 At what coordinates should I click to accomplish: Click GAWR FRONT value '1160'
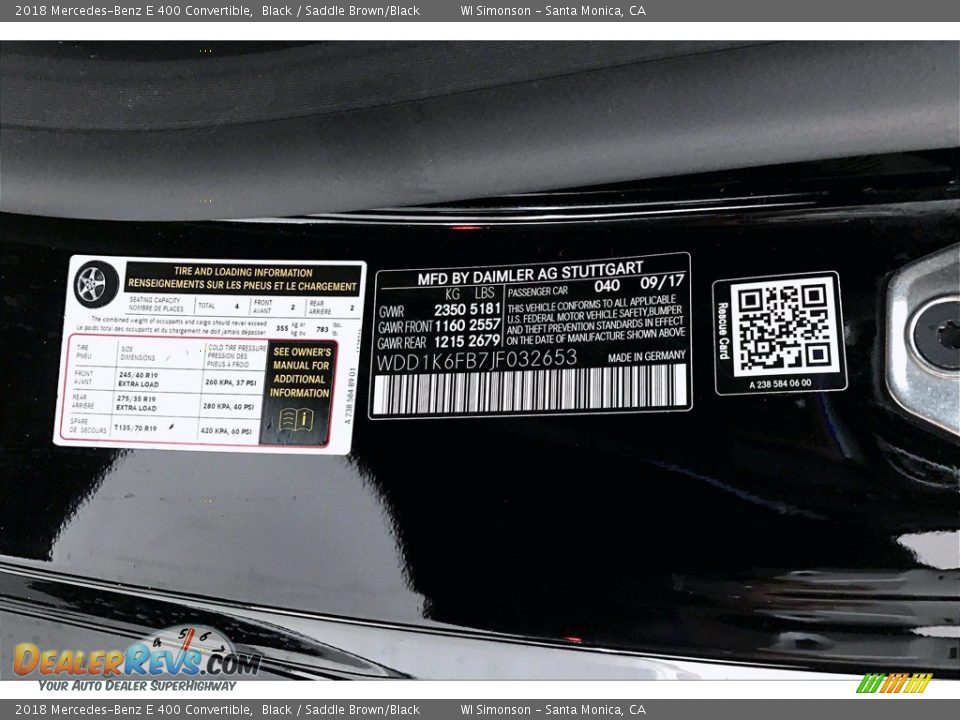450,326
